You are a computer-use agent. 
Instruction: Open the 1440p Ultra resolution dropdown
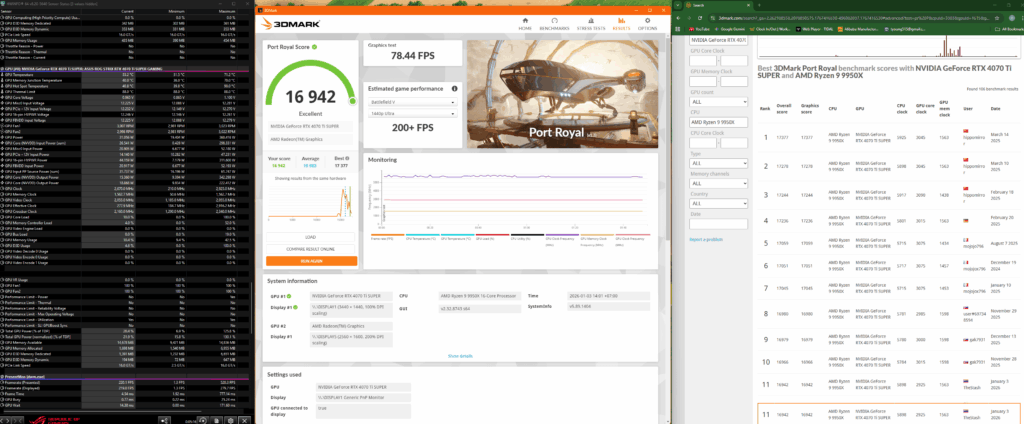pyautogui.click(x=412, y=114)
